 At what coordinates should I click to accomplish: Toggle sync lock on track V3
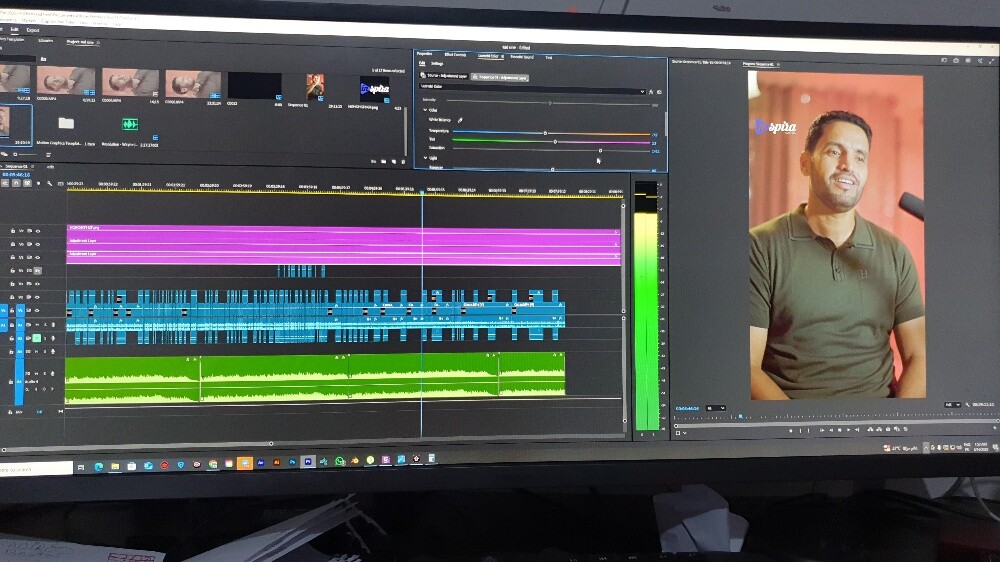29,284
